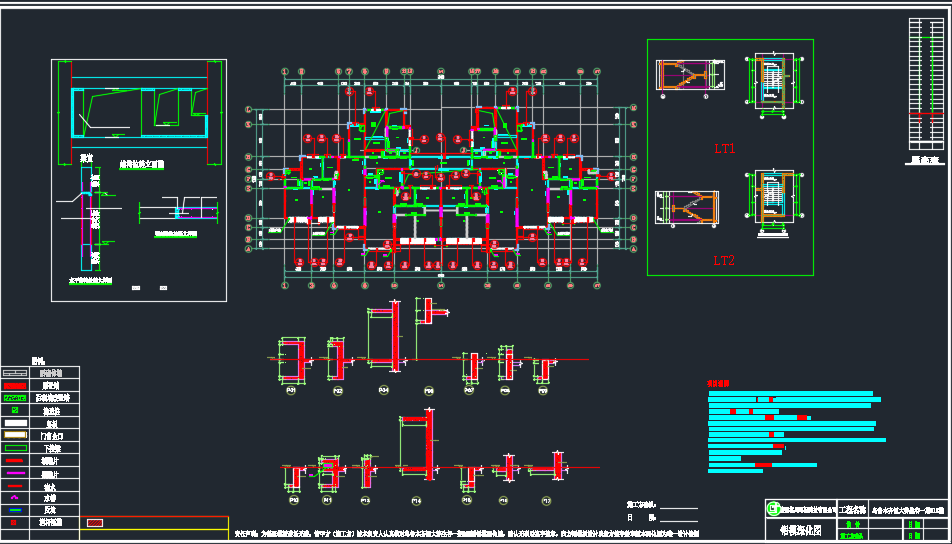This screenshot has height=544, width=952.
Task: Click the green company logo in title block
Action: 774,509
